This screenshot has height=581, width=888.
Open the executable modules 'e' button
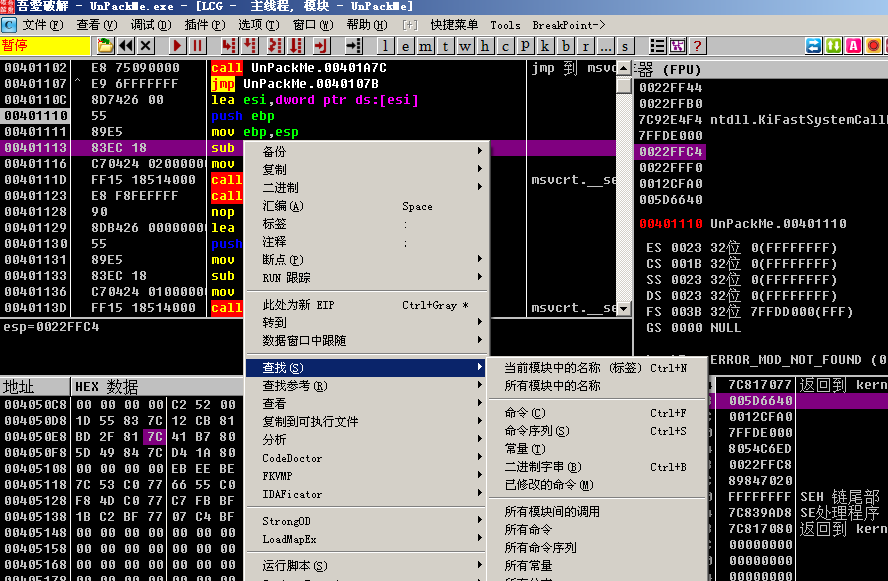click(405, 46)
